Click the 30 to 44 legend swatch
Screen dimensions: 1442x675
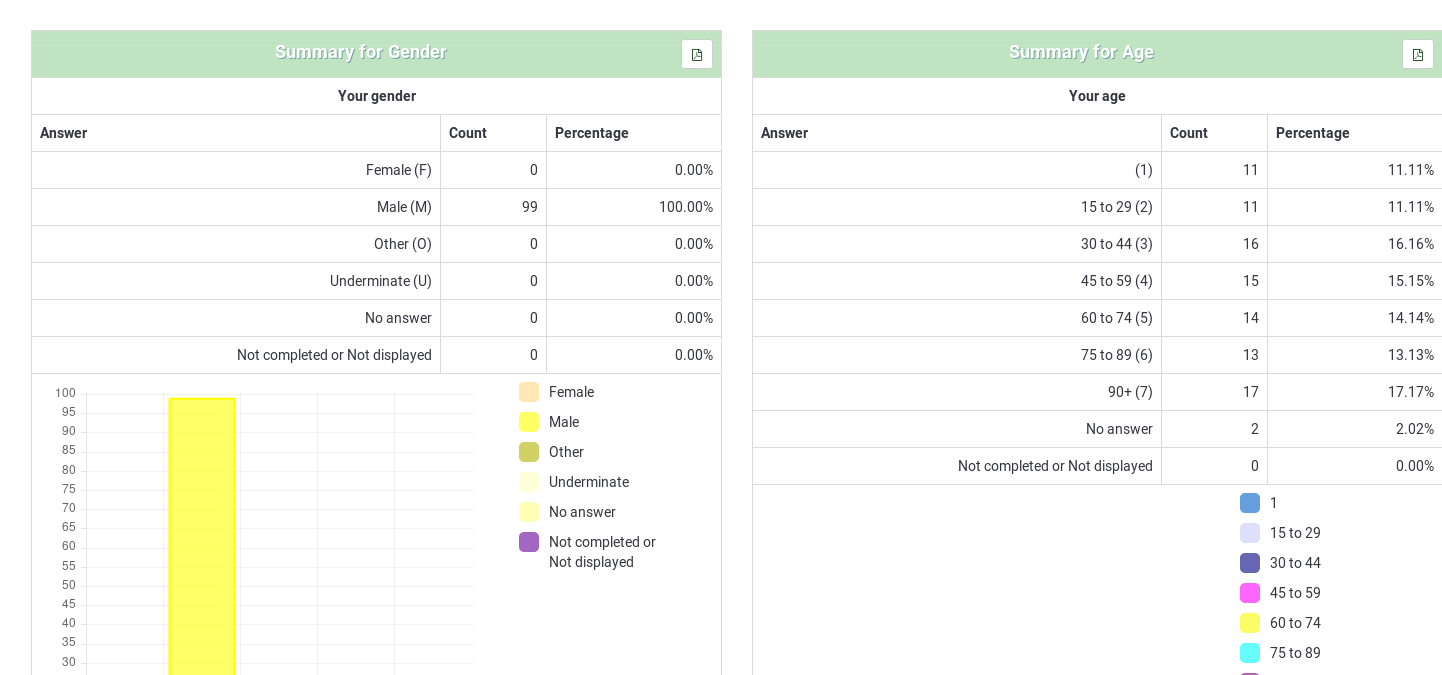[x=1250, y=563]
